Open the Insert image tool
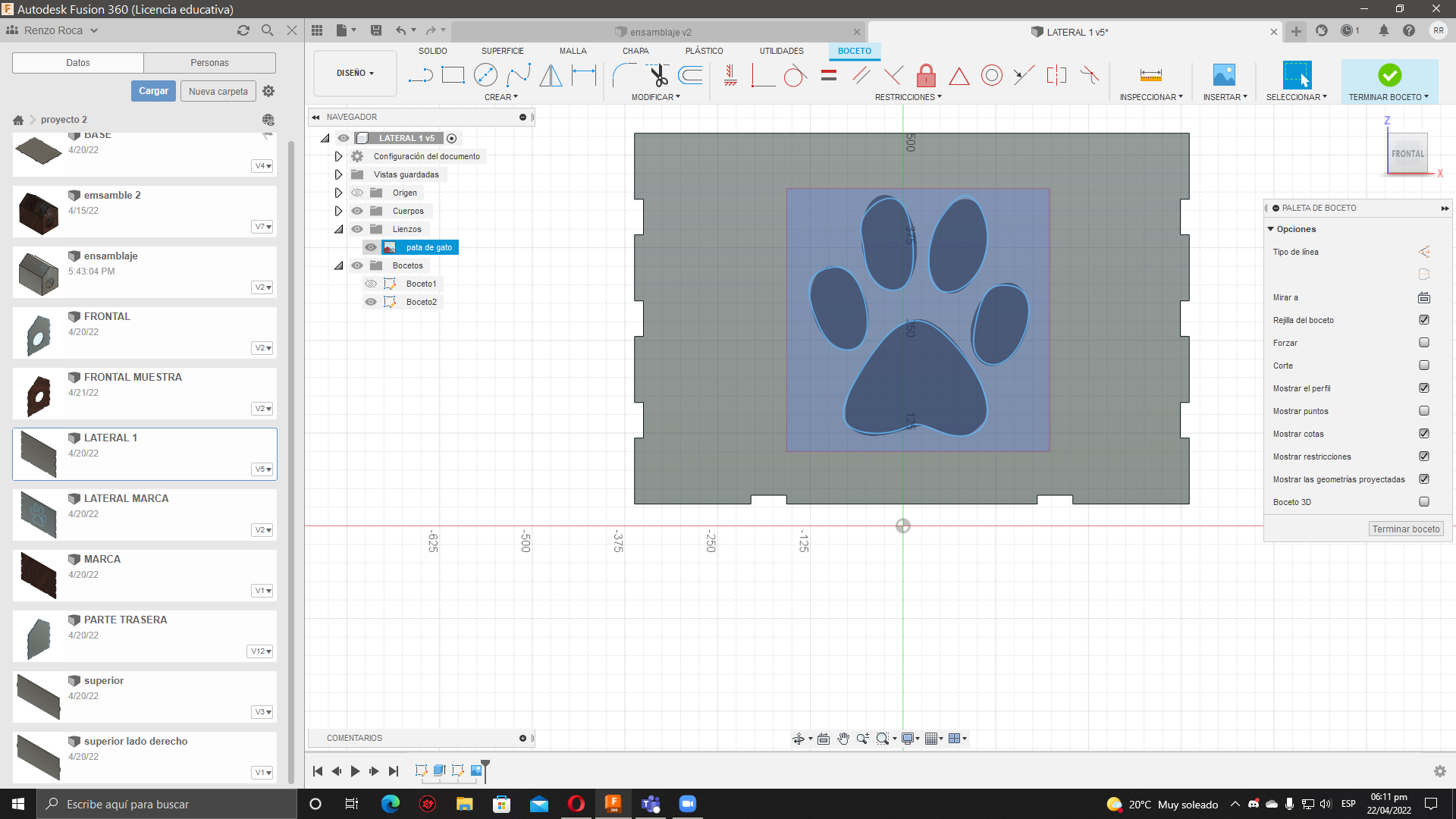Image resolution: width=1456 pixels, height=819 pixels. pos(1224,75)
